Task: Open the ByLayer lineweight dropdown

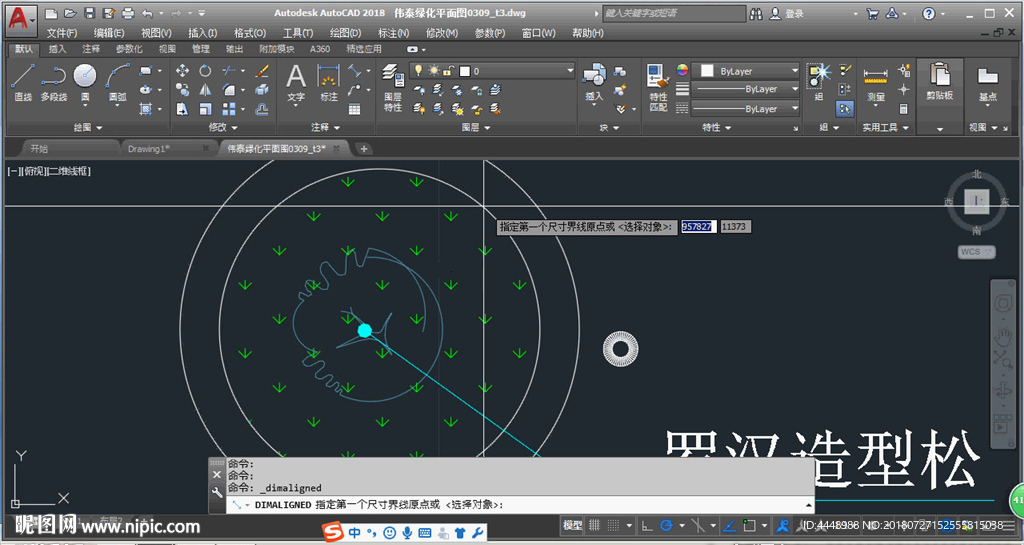Action: [x=745, y=89]
